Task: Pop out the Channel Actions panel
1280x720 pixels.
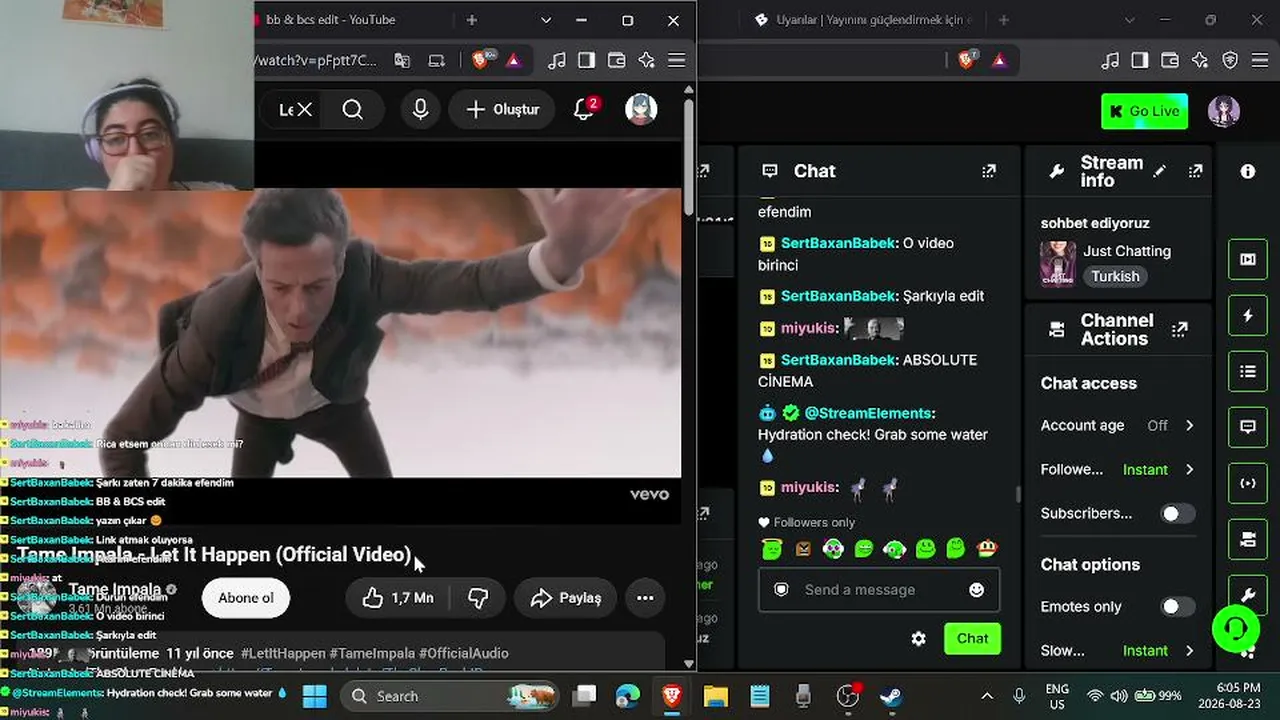Action: click(1180, 329)
